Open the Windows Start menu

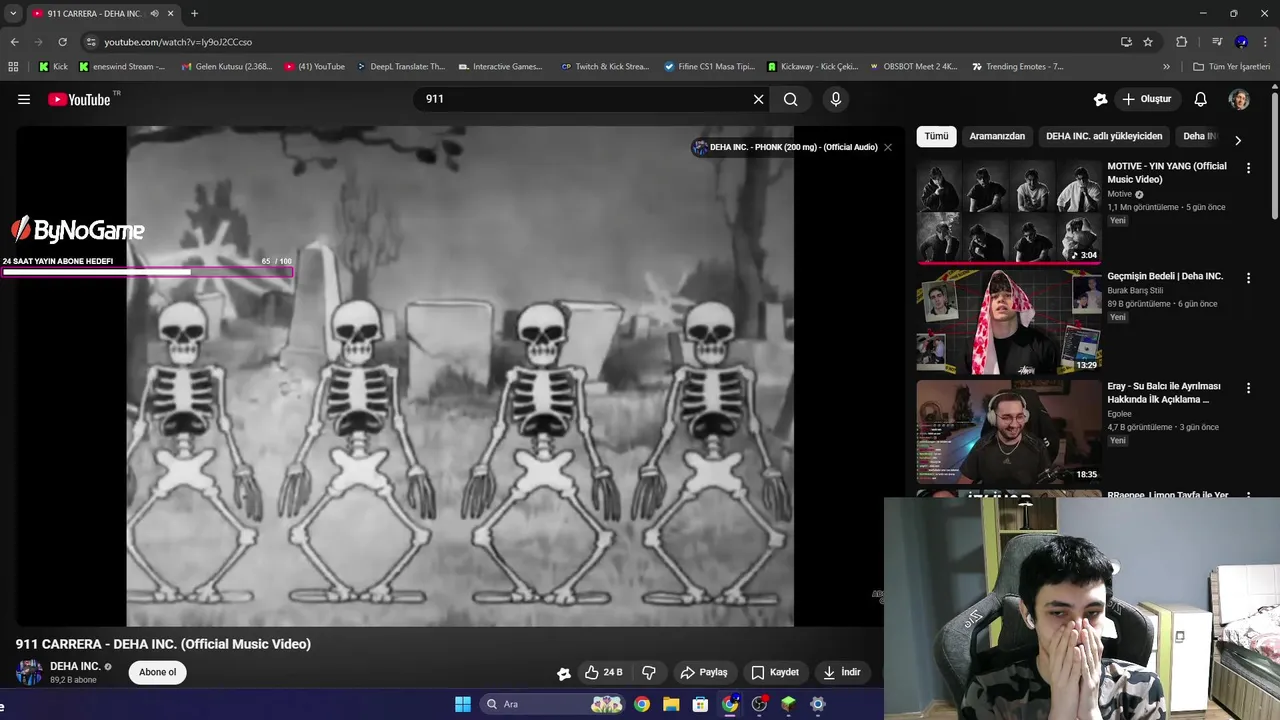point(463,704)
